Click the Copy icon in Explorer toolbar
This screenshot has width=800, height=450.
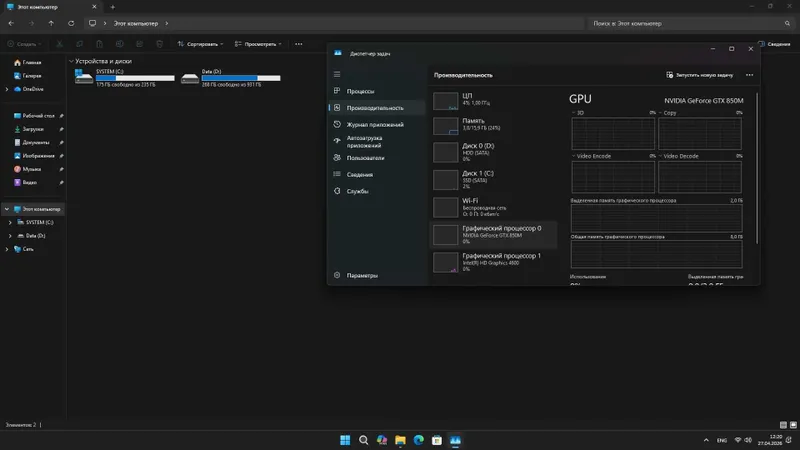coord(79,44)
